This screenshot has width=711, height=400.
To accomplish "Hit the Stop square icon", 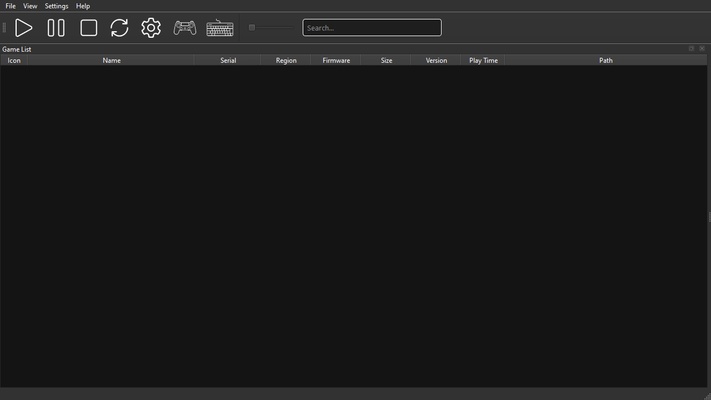I will (89, 28).
